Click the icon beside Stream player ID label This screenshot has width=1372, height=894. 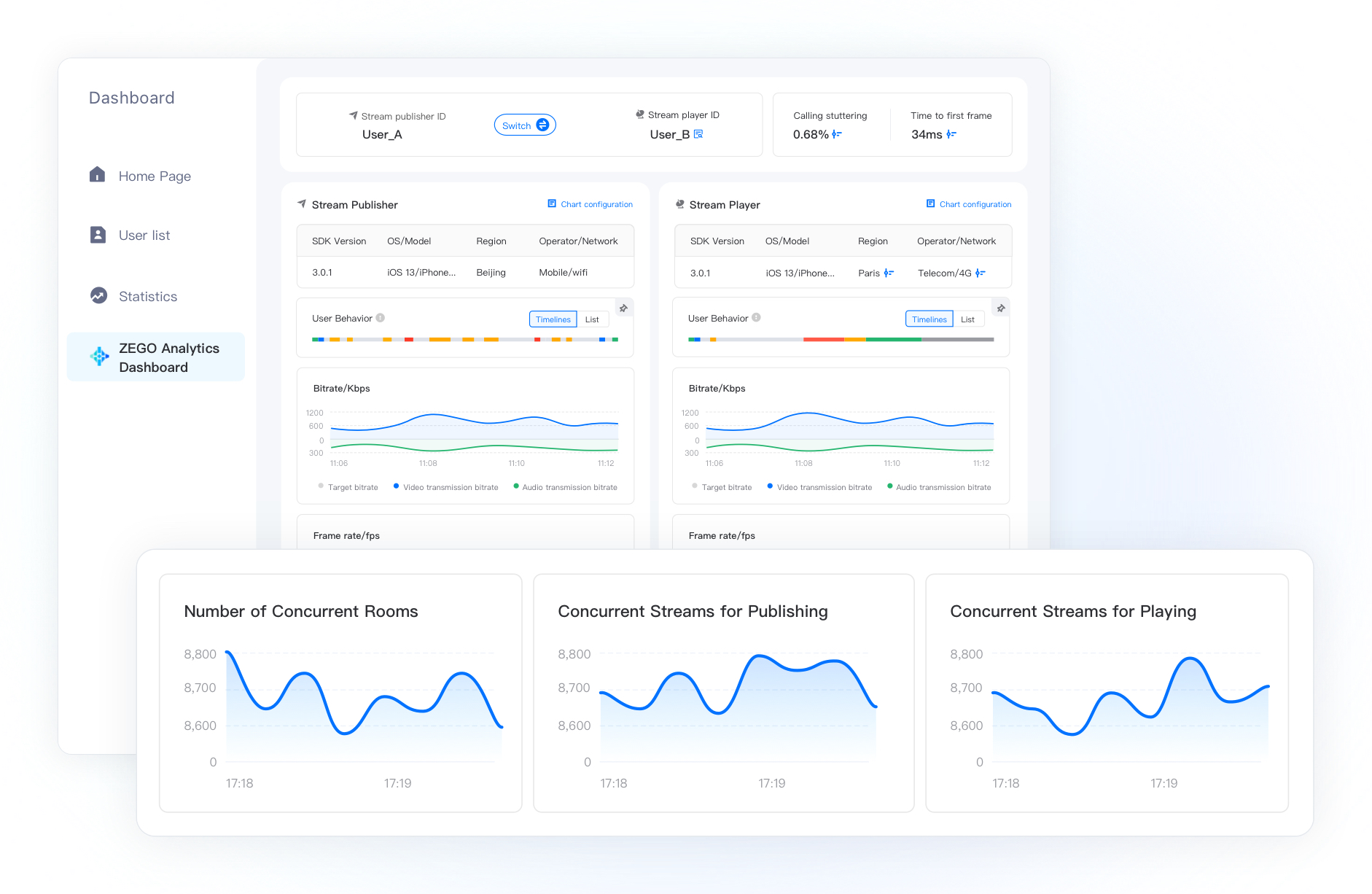pos(640,114)
